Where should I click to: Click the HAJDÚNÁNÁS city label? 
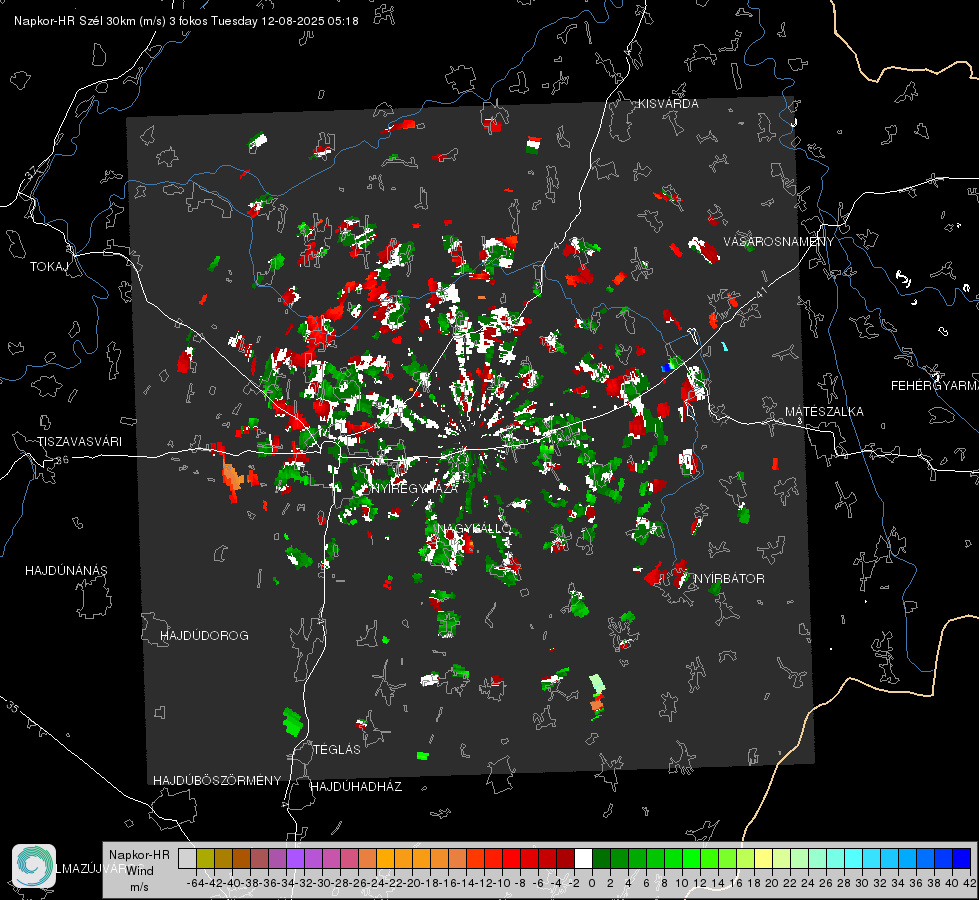pos(66,571)
